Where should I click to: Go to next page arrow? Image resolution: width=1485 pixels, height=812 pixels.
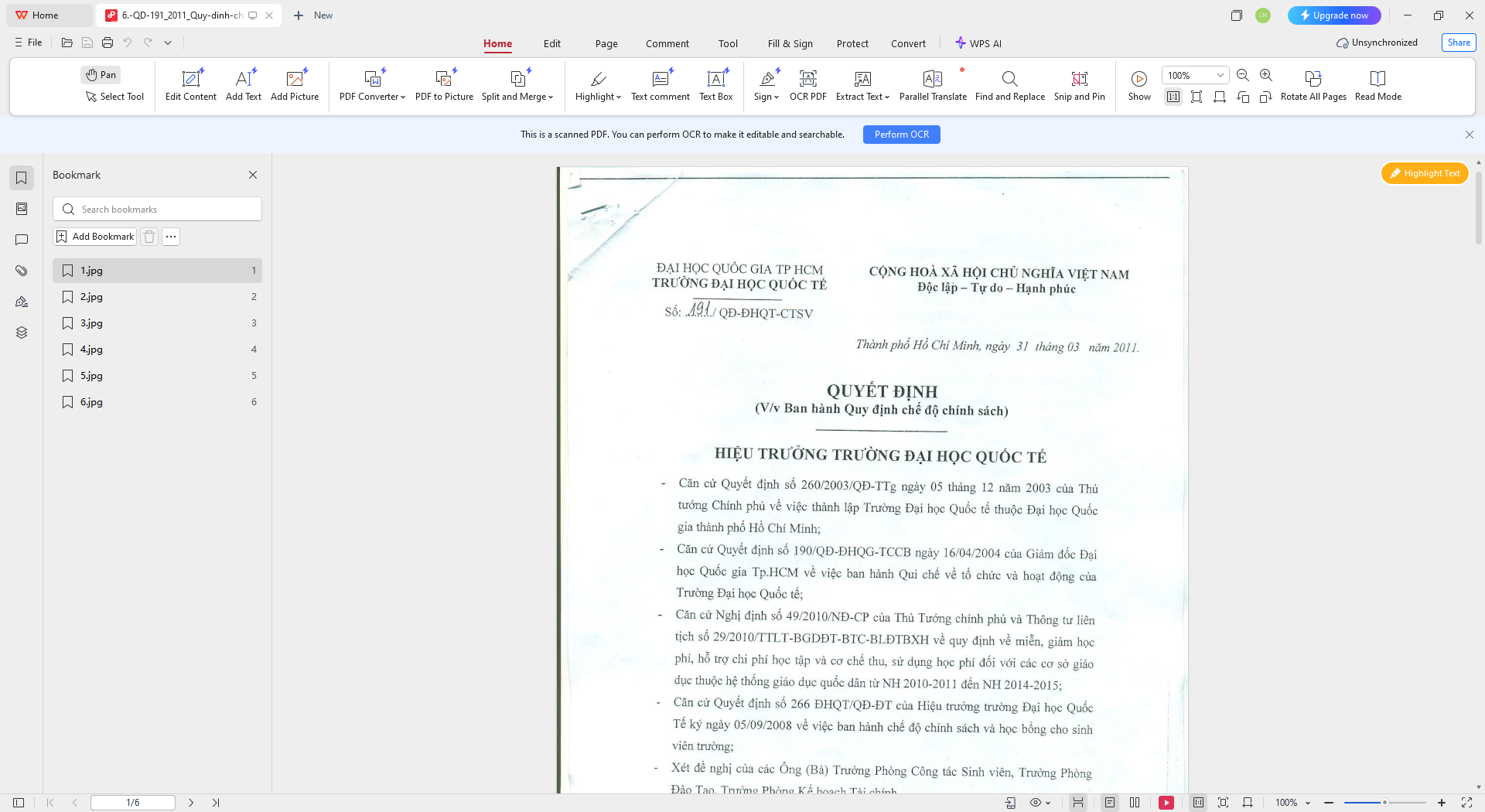(x=191, y=803)
